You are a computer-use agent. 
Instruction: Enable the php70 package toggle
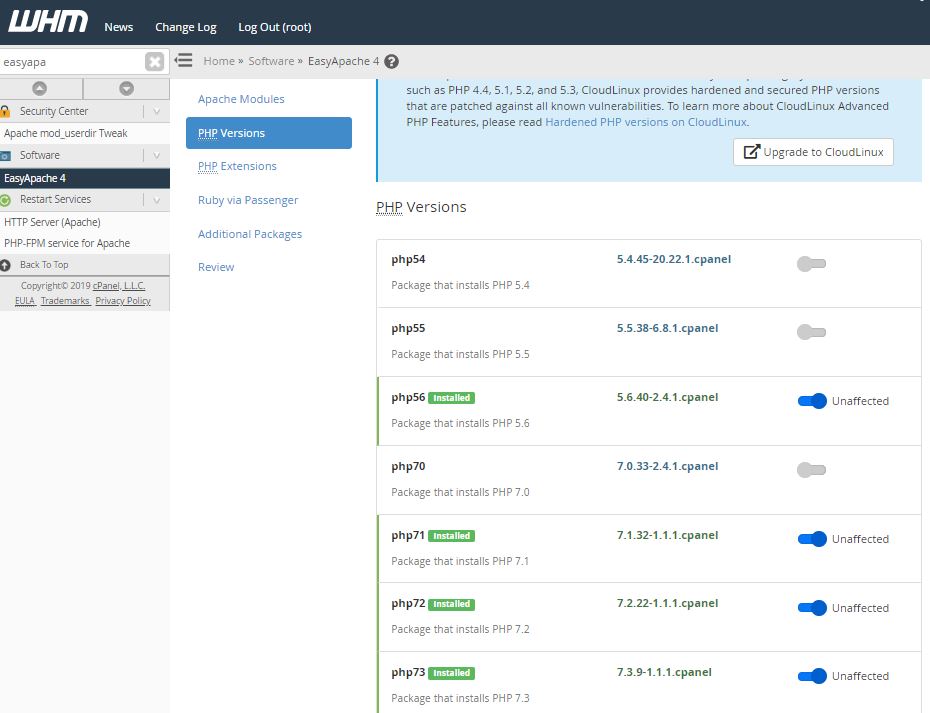811,470
